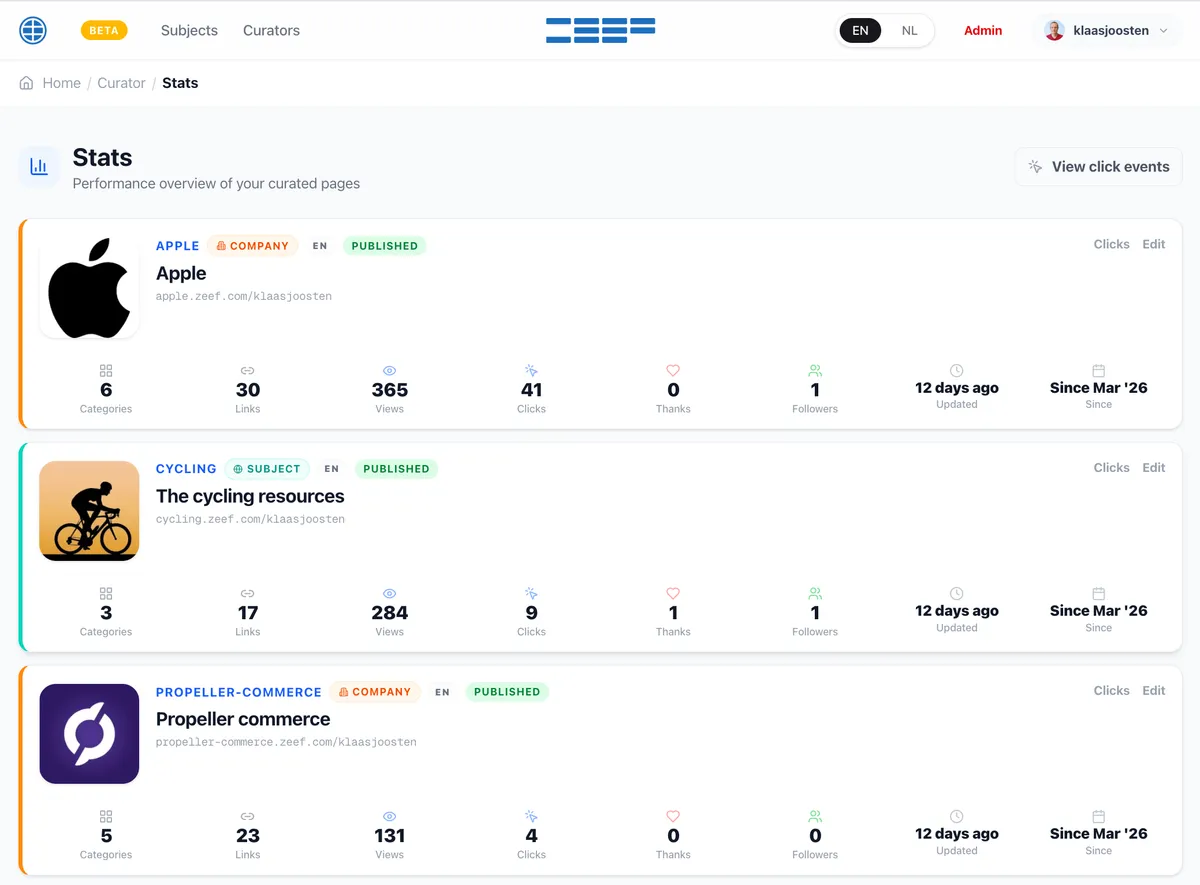Click the Updated clock icon on the cycling card
Viewport: 1200px width, 885px height.
(957, 593)
